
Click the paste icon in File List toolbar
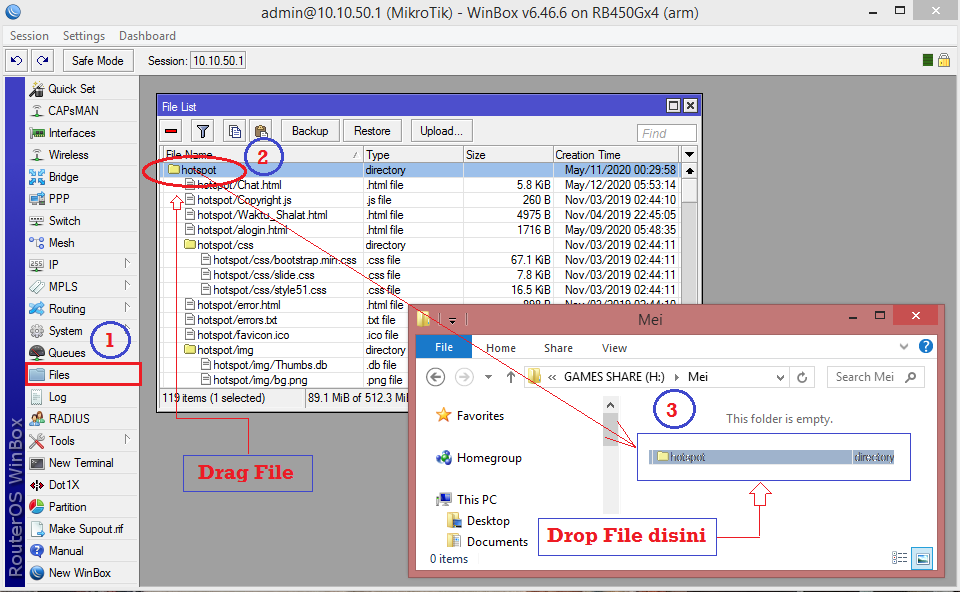pyautogui.click(x=261, y=131)
